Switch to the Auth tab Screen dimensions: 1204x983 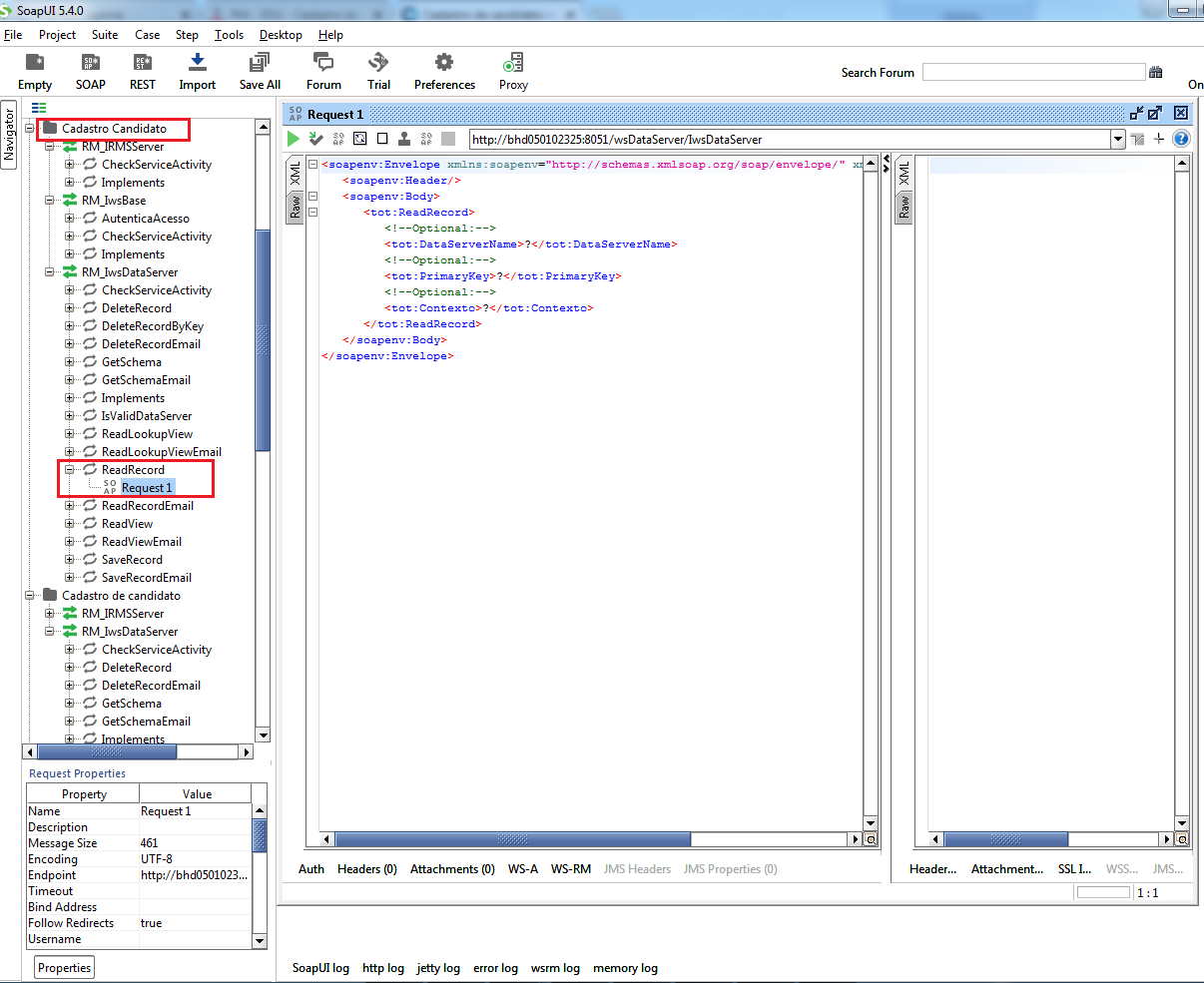tap(311, 869)
